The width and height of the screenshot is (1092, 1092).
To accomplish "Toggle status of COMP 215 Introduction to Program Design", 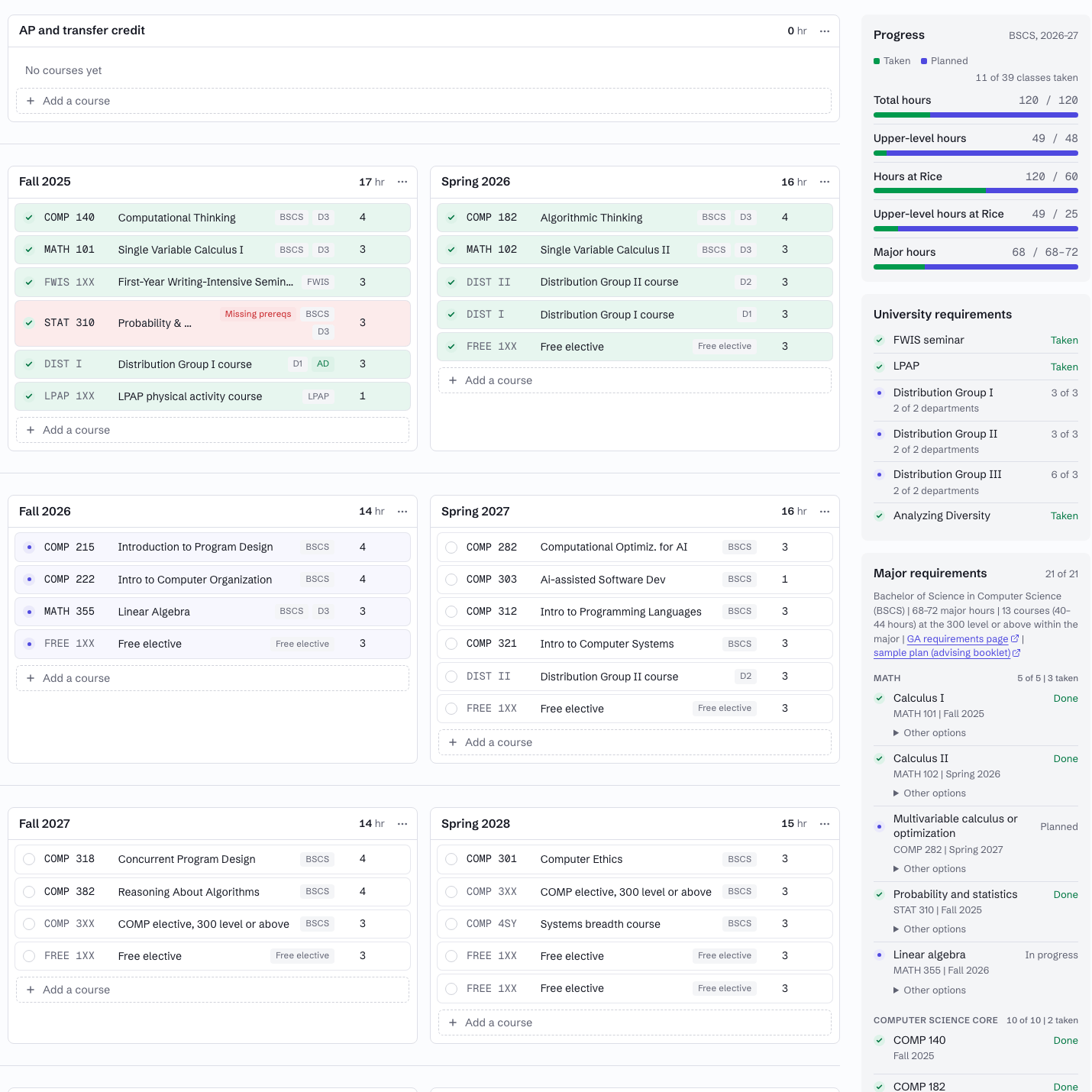I will coord(29,548).
